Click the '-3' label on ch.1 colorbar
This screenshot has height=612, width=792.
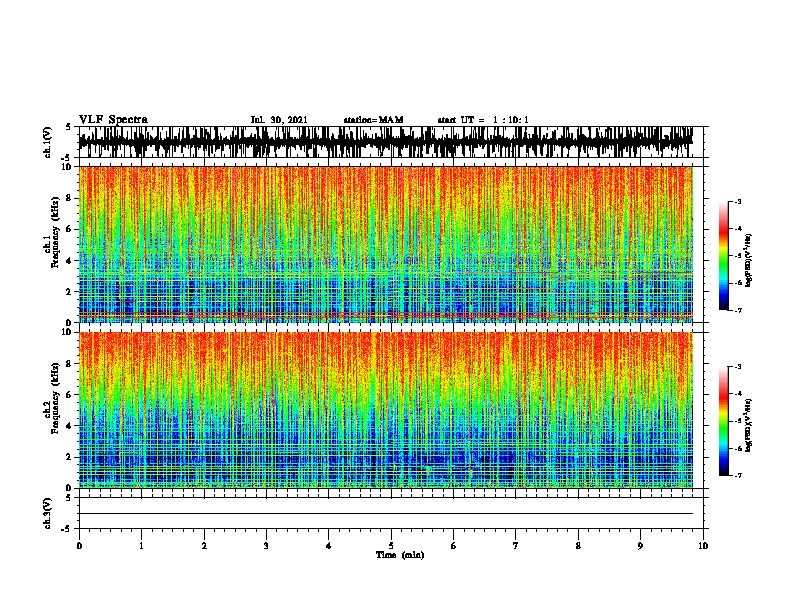coord(738,202)
